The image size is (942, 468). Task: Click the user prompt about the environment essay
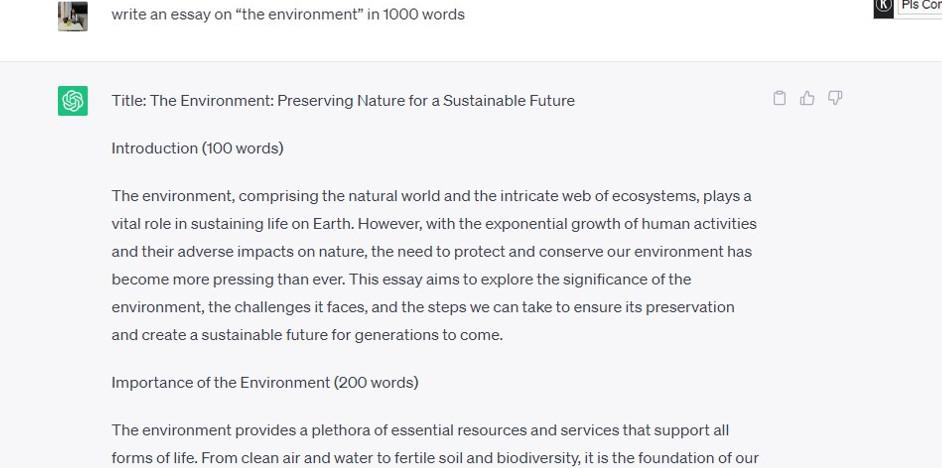288,15
